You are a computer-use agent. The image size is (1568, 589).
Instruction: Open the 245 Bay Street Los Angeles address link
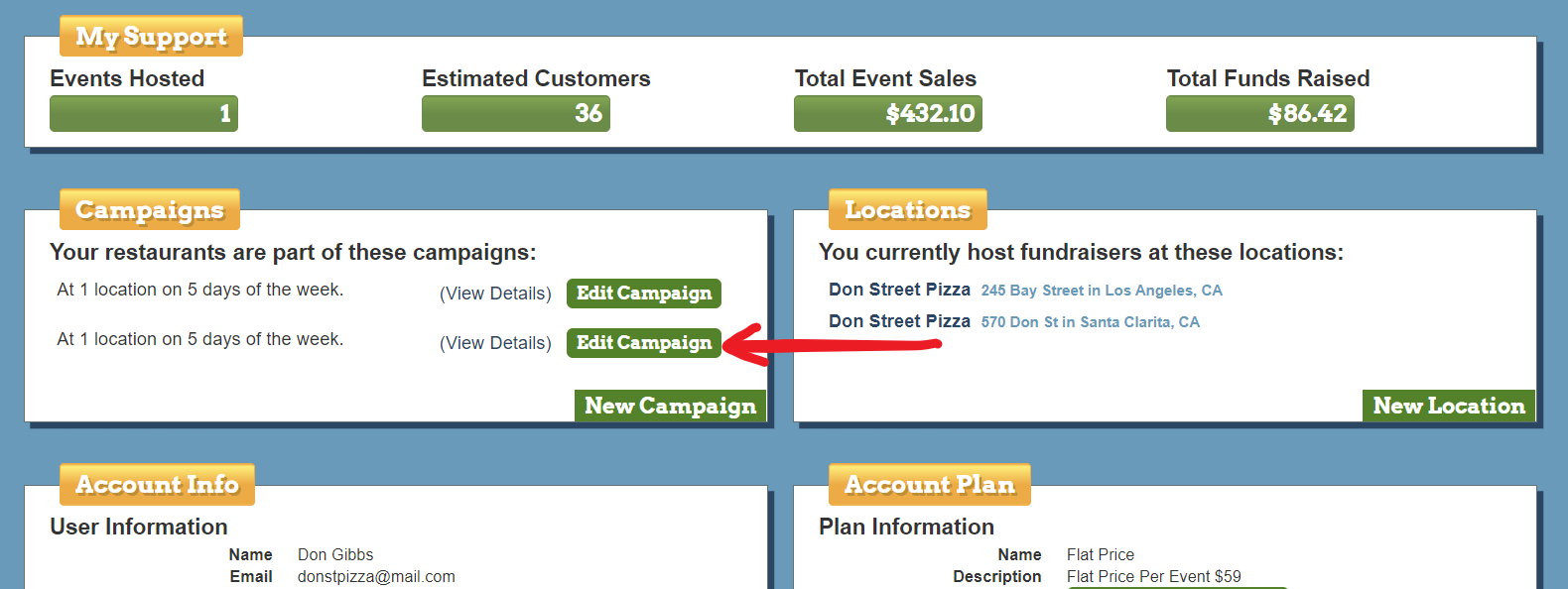(1102, 291)
